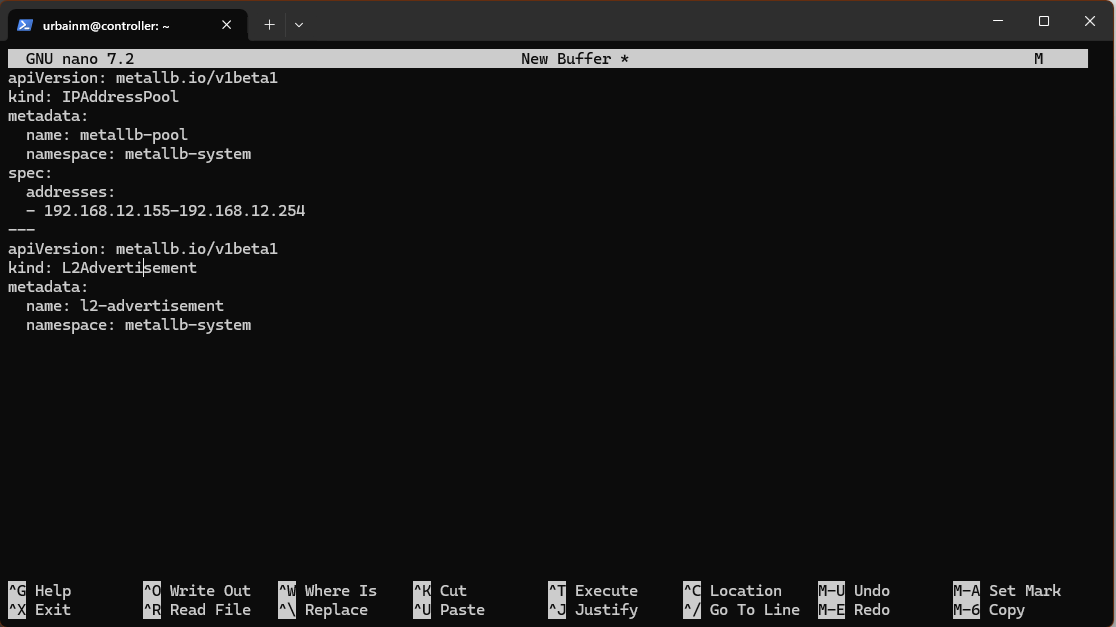Maximize the terminal window
1116x627 pixels.
[x=1043, y=21]
